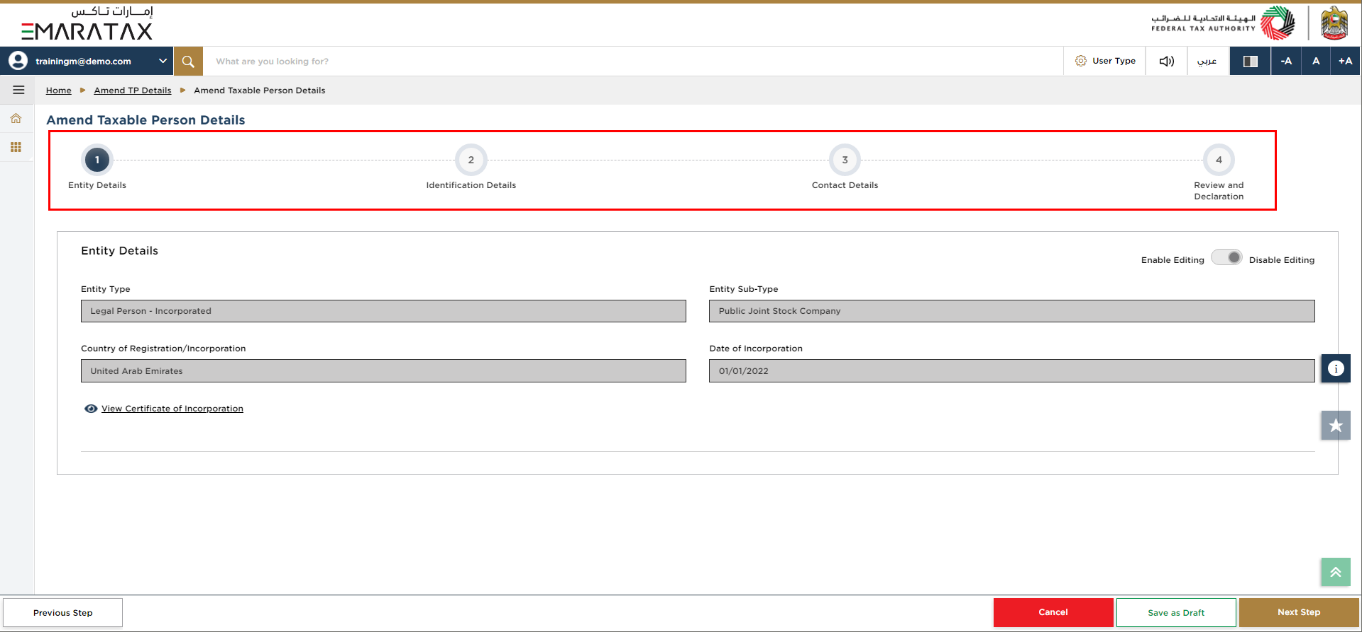This screenshot has height=632, width=1362.
Task: Switch language to Arabic
Action: click(1208, 61)
